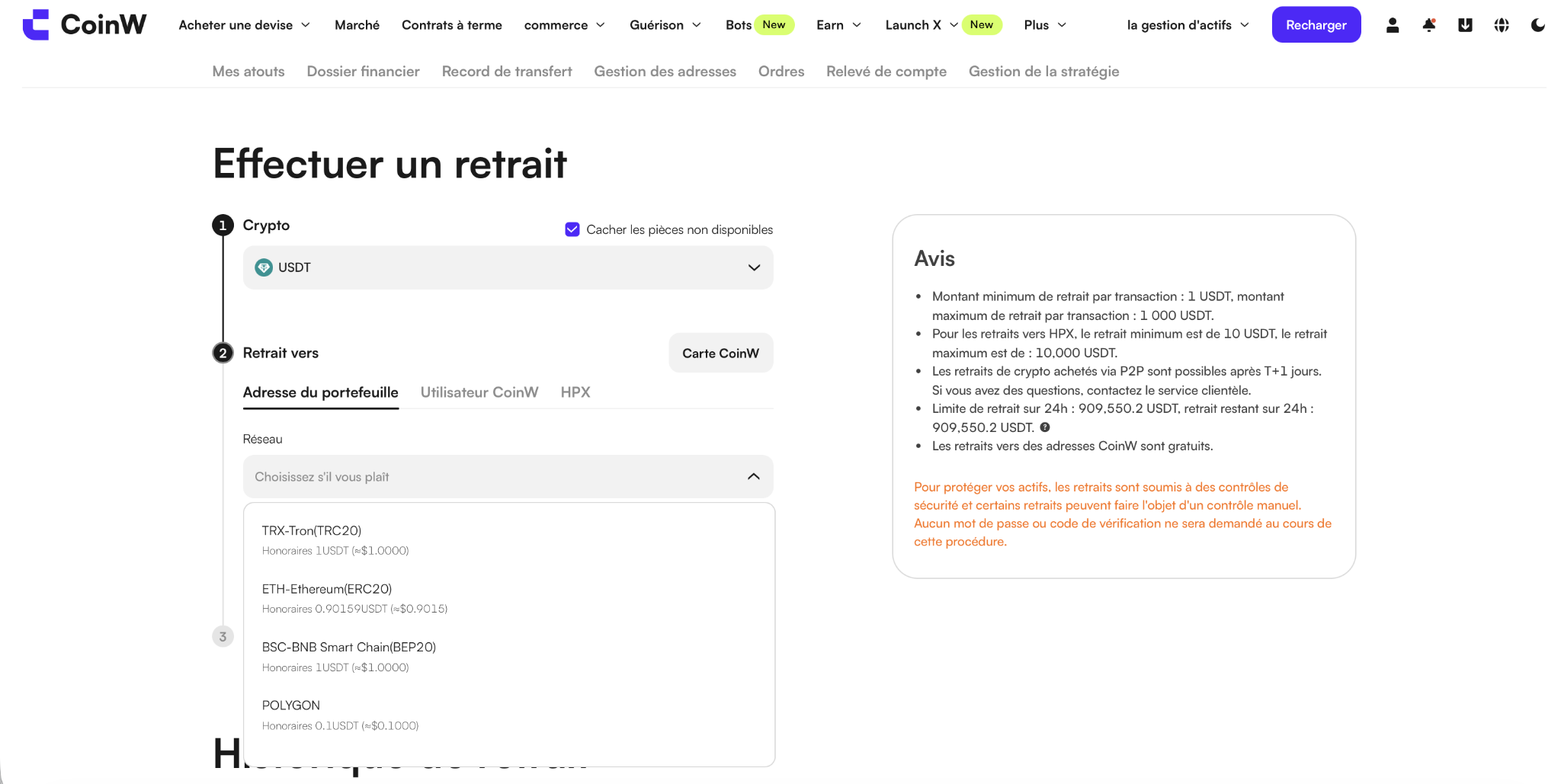Click the Recharger button
Viewport: 1561px width, 784px height.
(1316, 25)
